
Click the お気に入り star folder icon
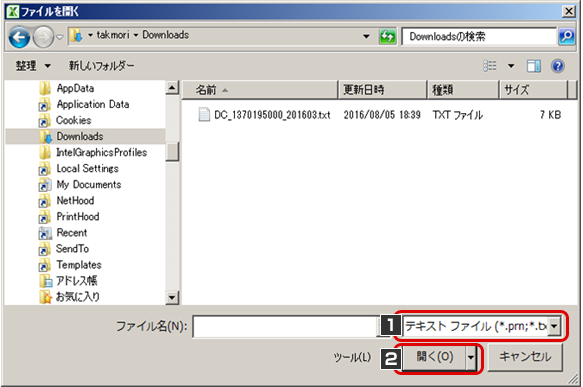pos(45,297)
